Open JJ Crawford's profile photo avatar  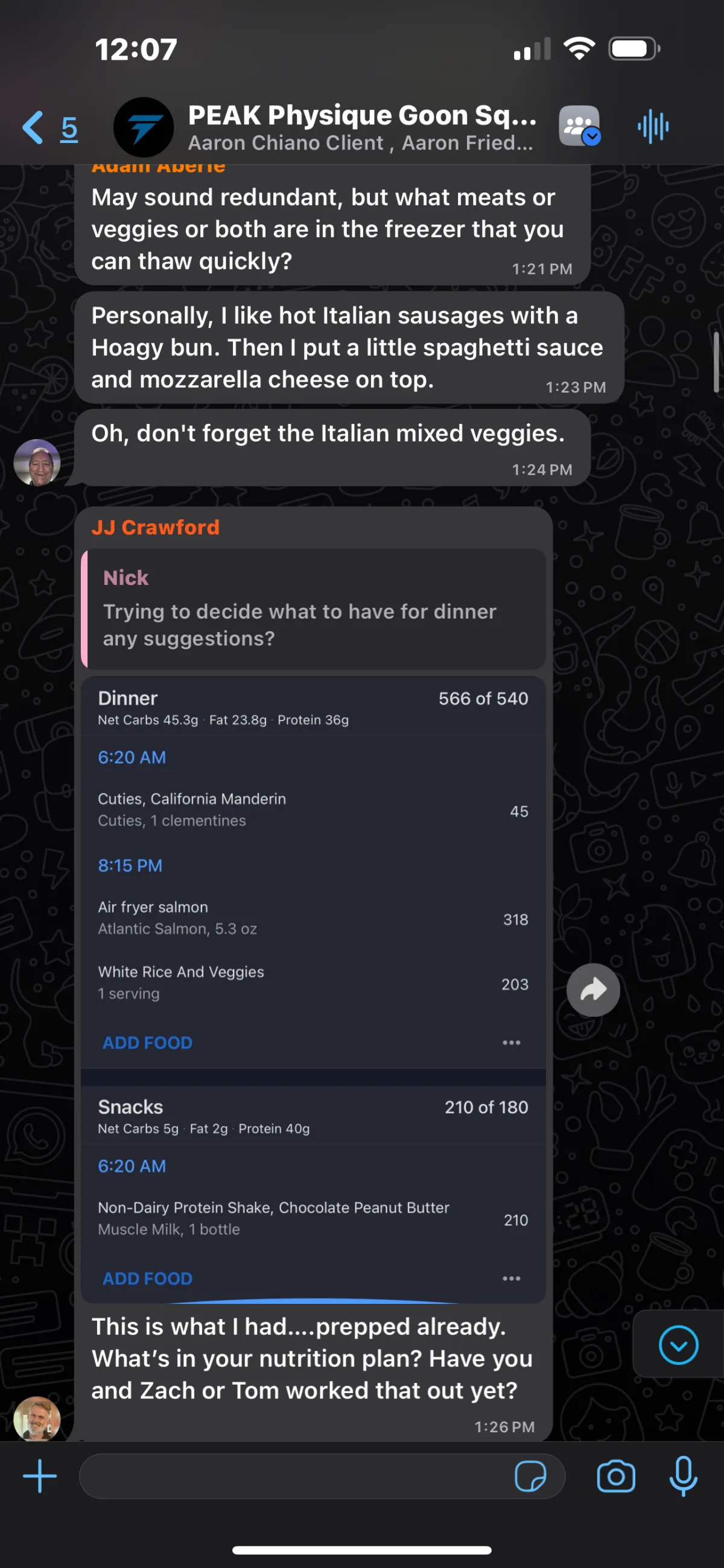pos(37,1418)
